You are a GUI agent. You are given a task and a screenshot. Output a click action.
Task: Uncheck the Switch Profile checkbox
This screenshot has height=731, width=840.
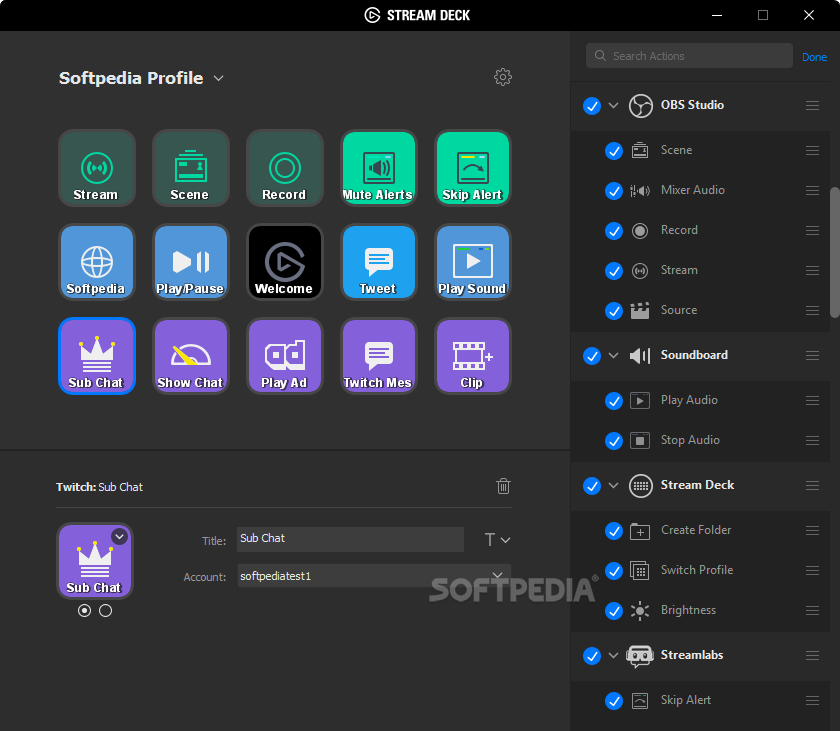tap(613, 571)
